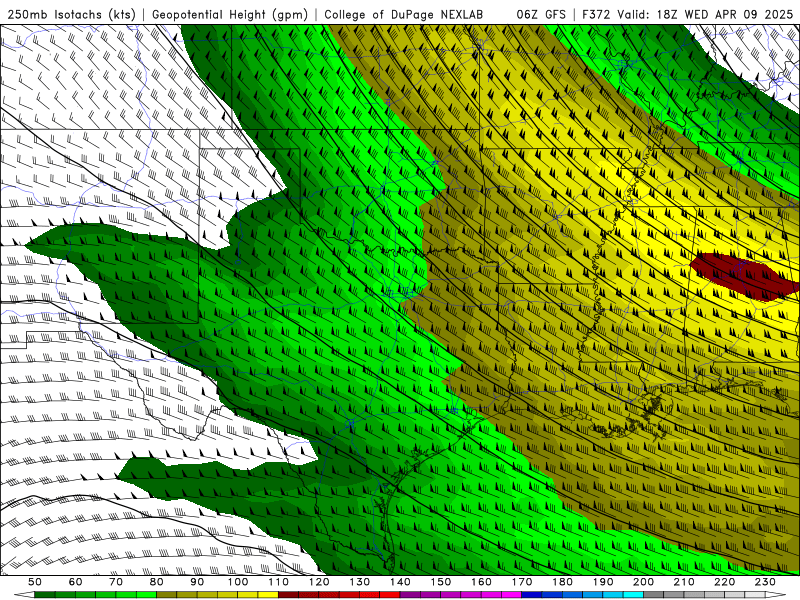The width and height of the screenshot is (800, 600).
Task: Select the 140 label on the color scale
Action: pyautogui.click(x=400, y=582)
